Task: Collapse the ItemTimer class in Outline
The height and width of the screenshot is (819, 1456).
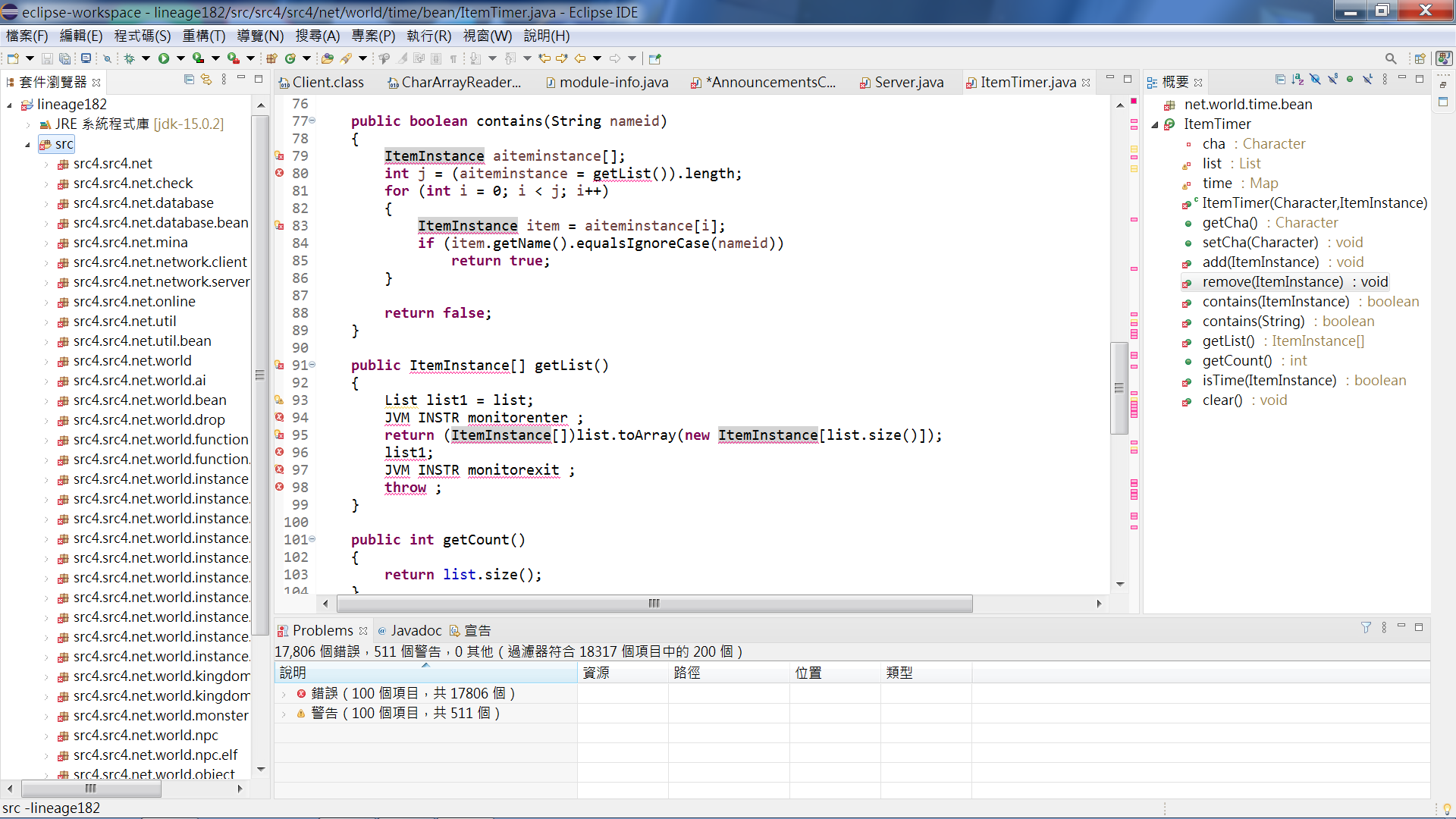Action: coord(1155,125)
